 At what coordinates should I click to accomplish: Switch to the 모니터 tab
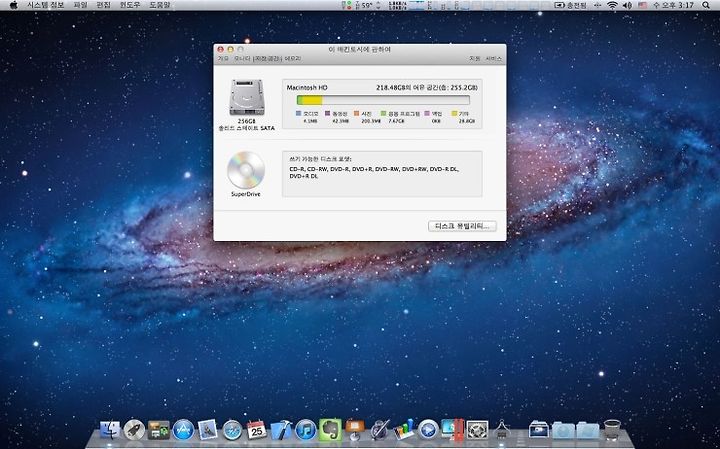pyautogui.click(x=242, y=59)
